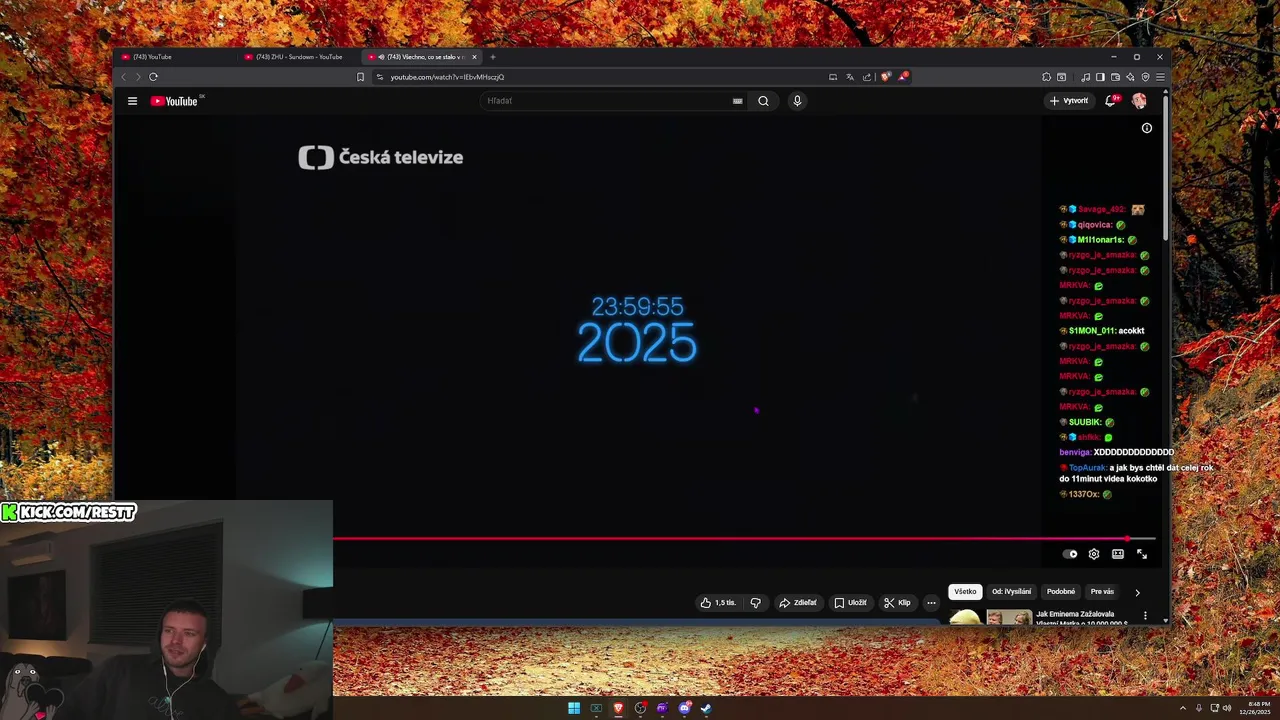Open Discord from the taskbar
The image size is (1280, 720).
point(684,708)
